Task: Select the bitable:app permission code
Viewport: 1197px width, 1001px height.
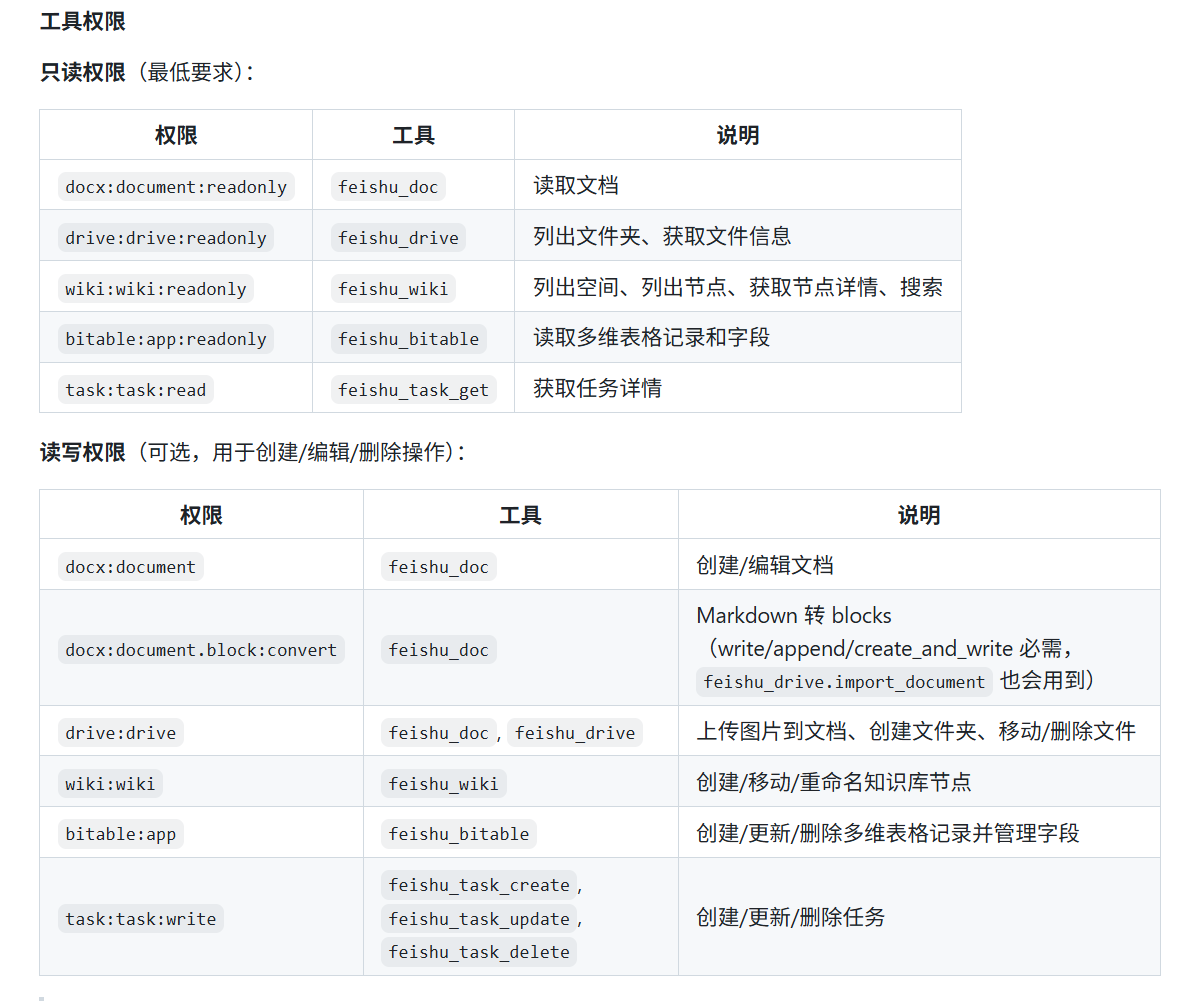Action: (121, 834)
